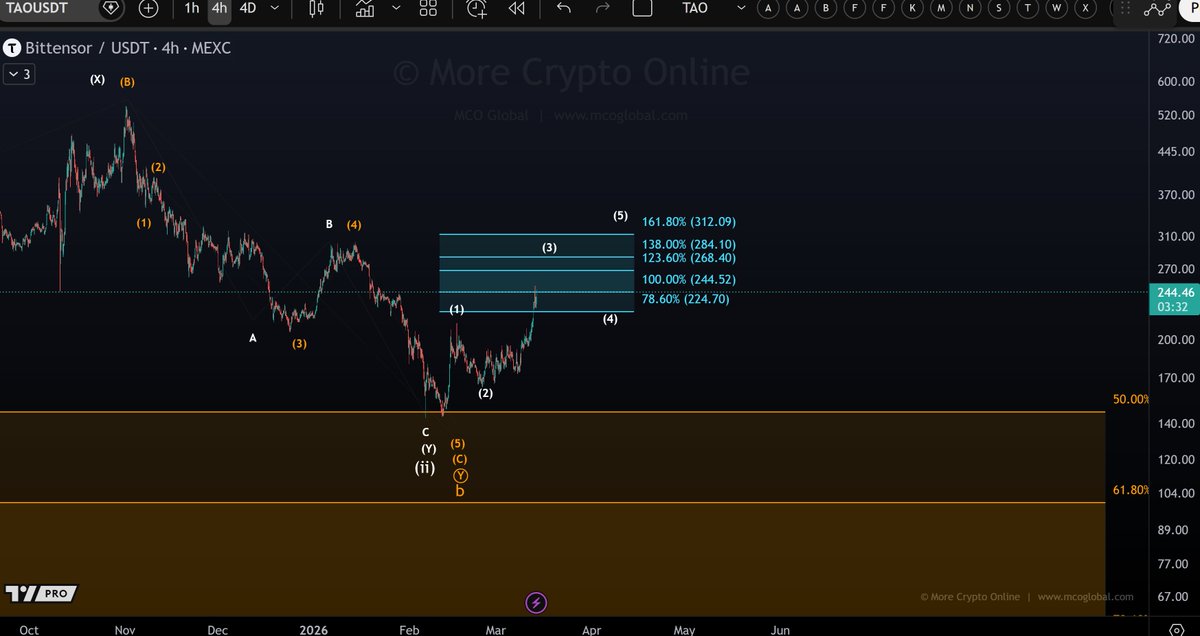Choose the N circled shortcut in toolbar

[x=971, y=8]
